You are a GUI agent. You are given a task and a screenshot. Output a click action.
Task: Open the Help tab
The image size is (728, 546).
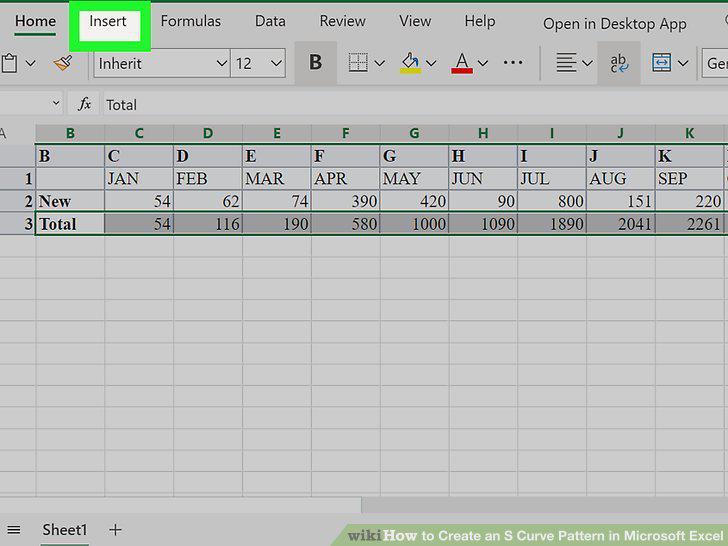[480, 21]
